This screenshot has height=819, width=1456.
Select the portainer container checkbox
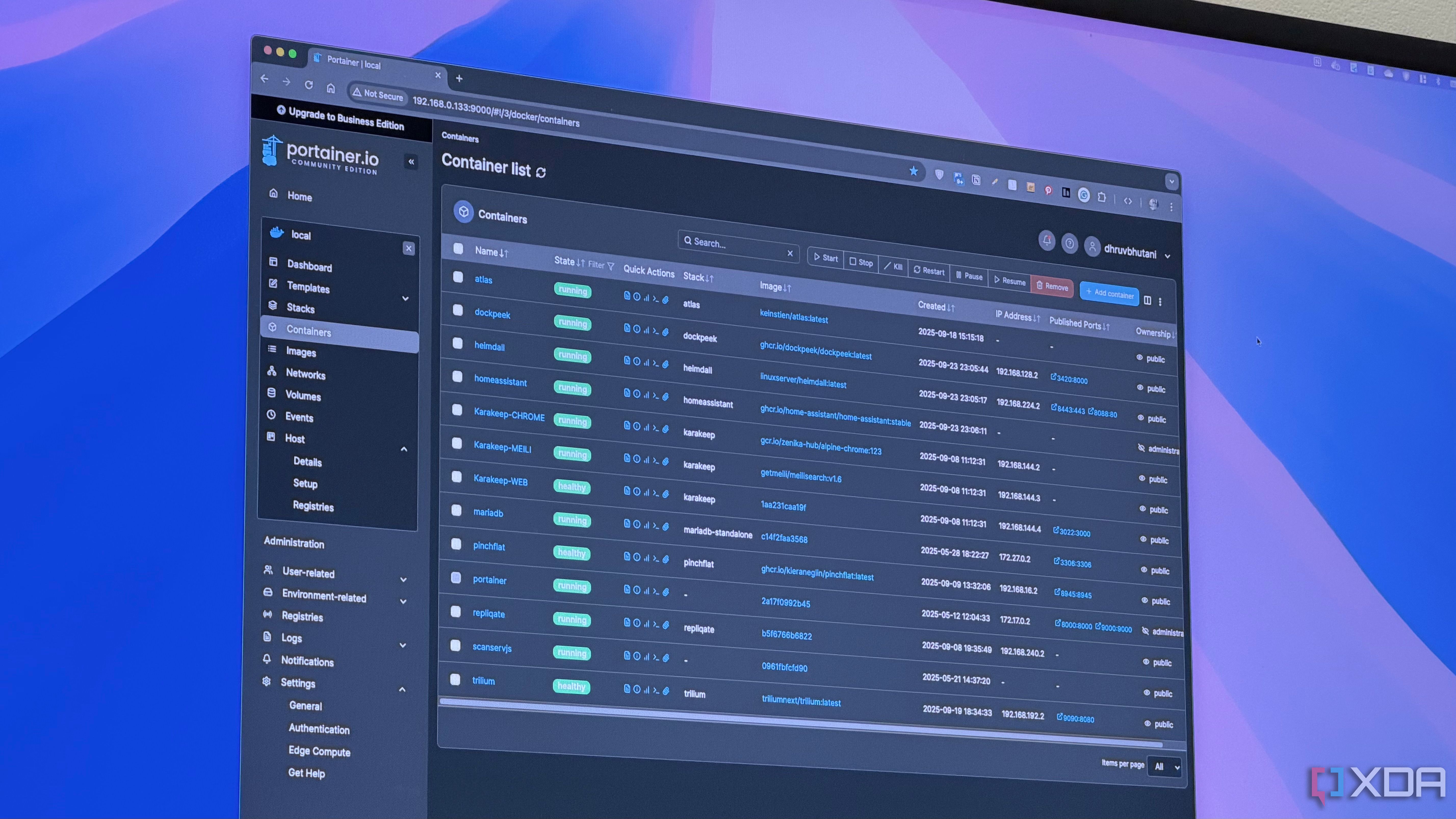coord(456,578)
